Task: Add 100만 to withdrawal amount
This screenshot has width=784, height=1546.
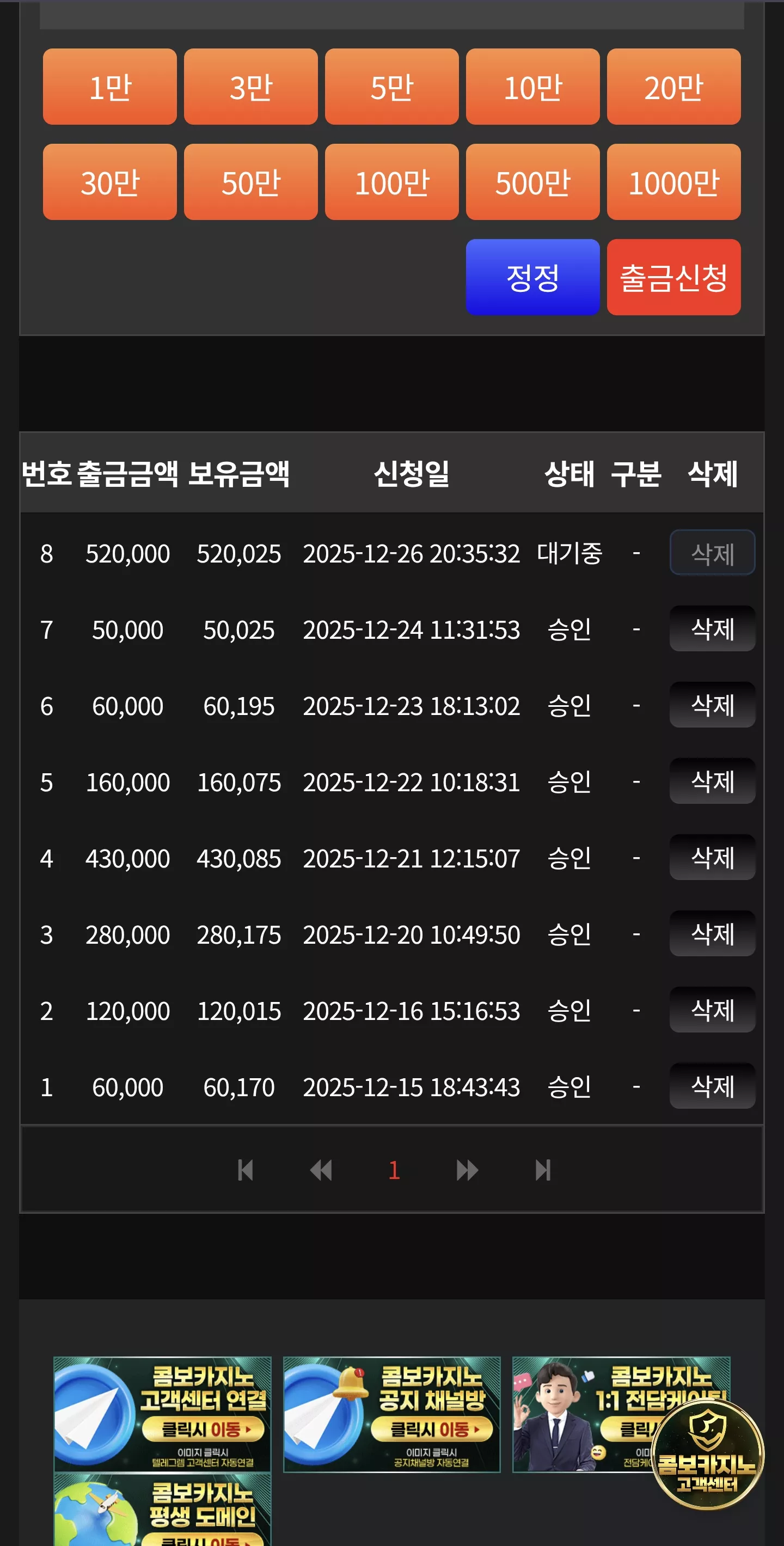Action: point(391,182)
